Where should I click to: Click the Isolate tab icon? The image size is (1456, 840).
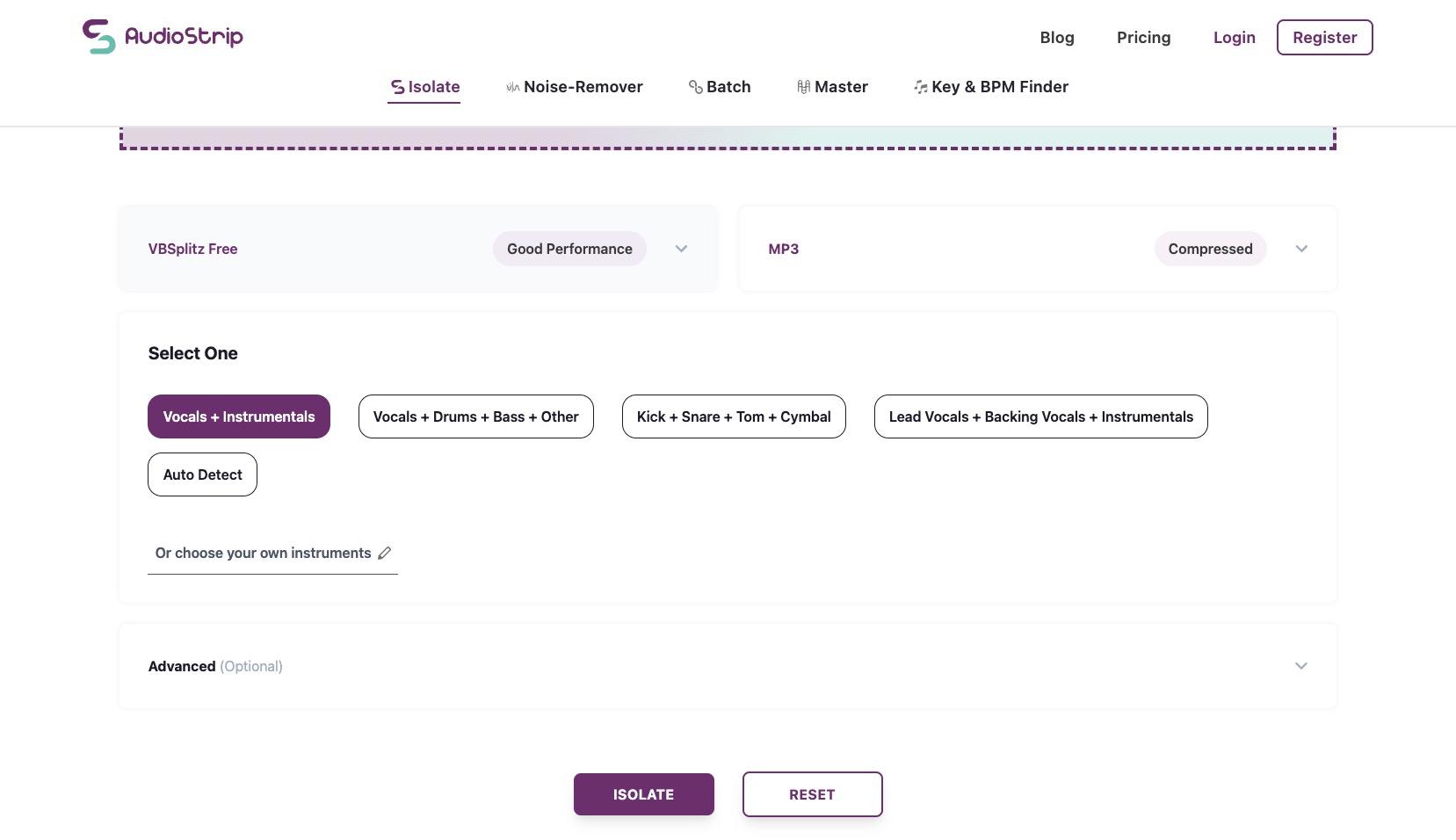click(398, 87)
